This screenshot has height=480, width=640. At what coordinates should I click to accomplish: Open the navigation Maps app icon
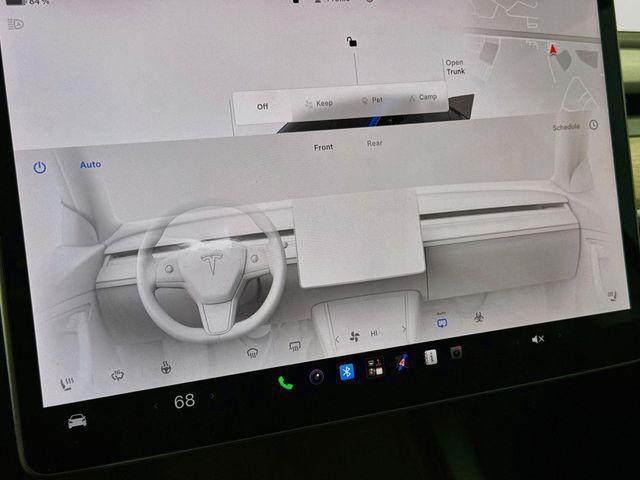[x=402, y=362]
